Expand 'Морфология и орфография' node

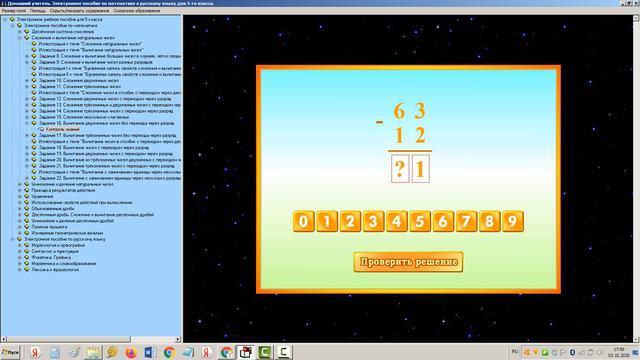point(20,245)
